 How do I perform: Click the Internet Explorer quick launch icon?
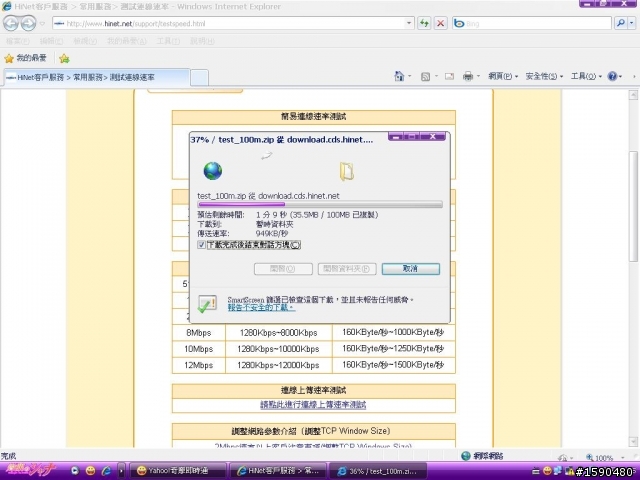106,471
